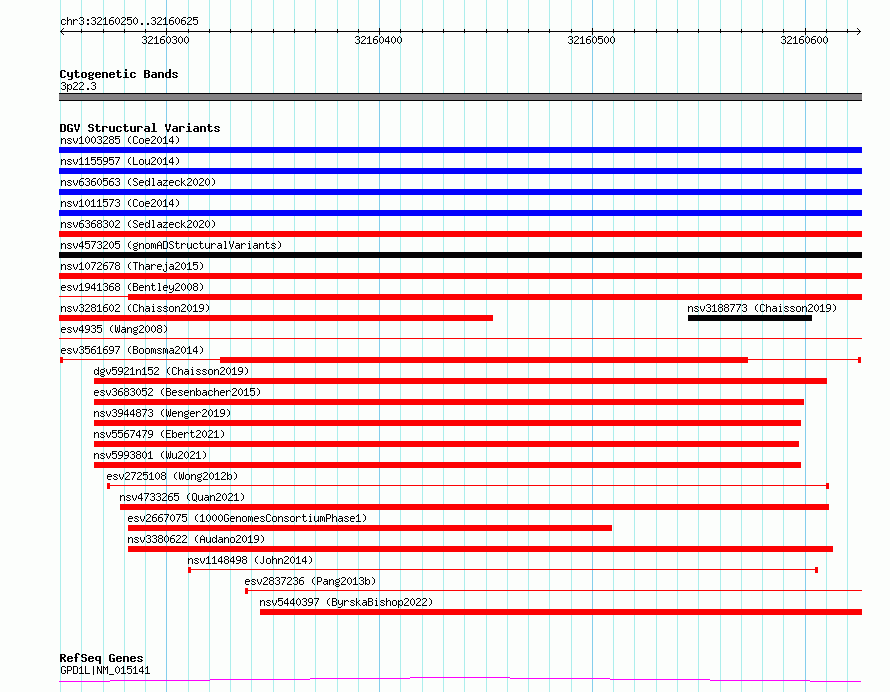Click the red bar under dgv5921n152

[460, 381]
